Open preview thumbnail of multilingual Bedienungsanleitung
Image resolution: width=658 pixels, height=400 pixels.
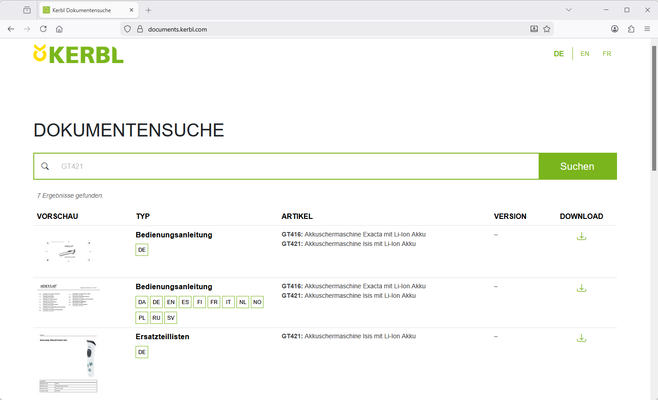(68, 298)
